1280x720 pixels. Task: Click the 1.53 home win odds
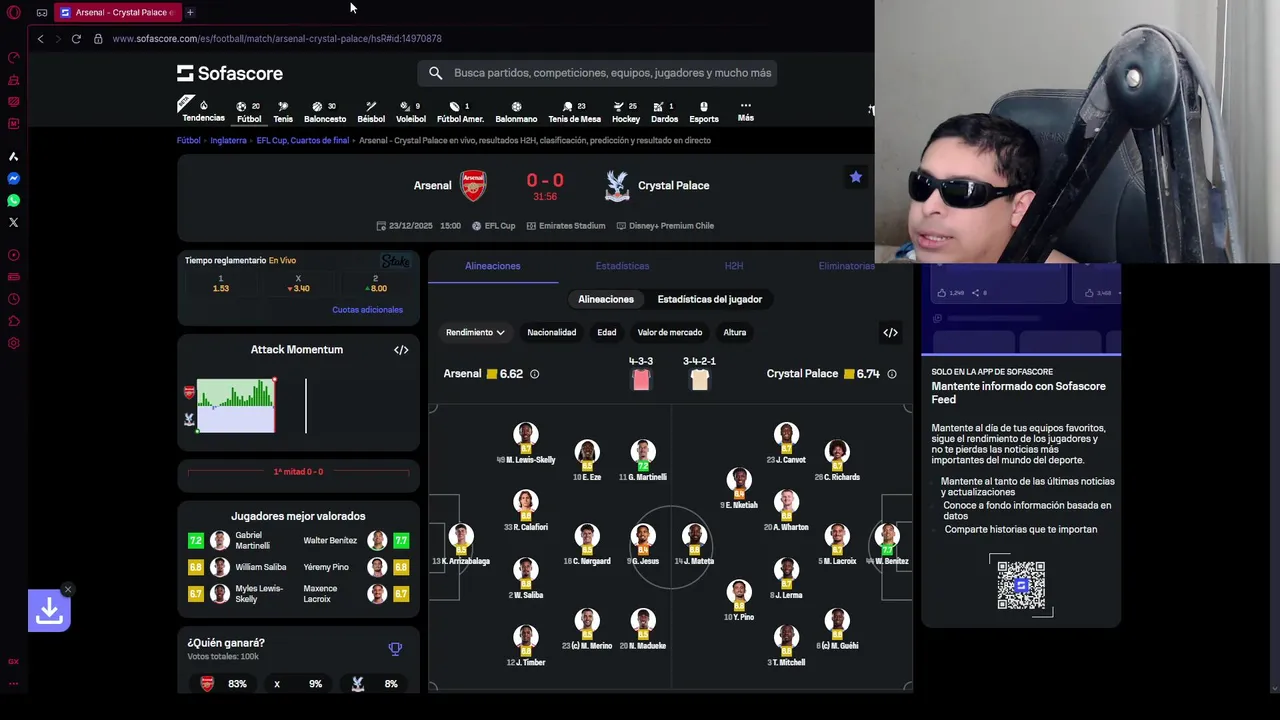pos(221,284)
